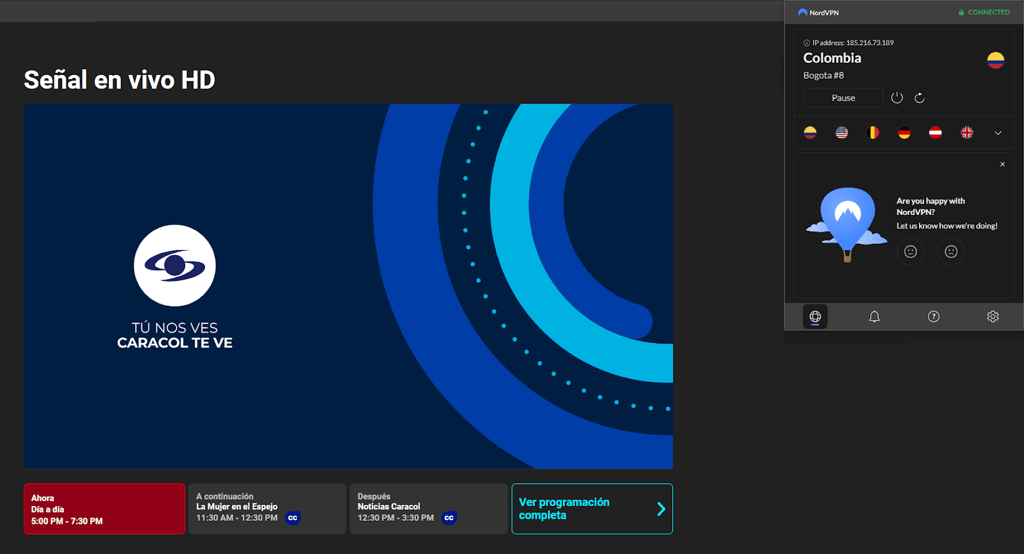Click the 5:00 PM - 7:30 PM time
1024x554 pixels.
67,521
